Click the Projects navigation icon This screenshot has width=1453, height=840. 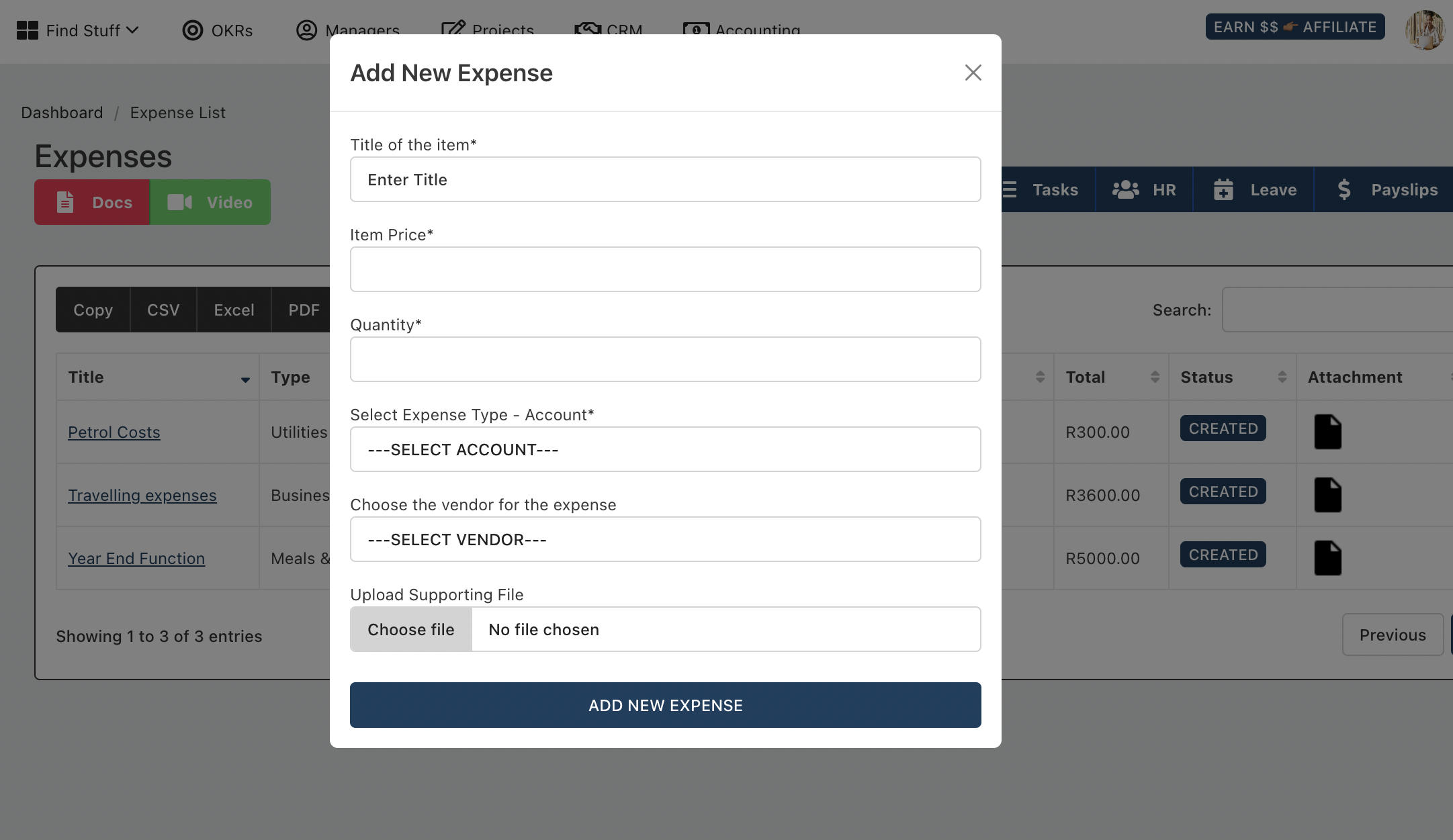pos(452,28)
